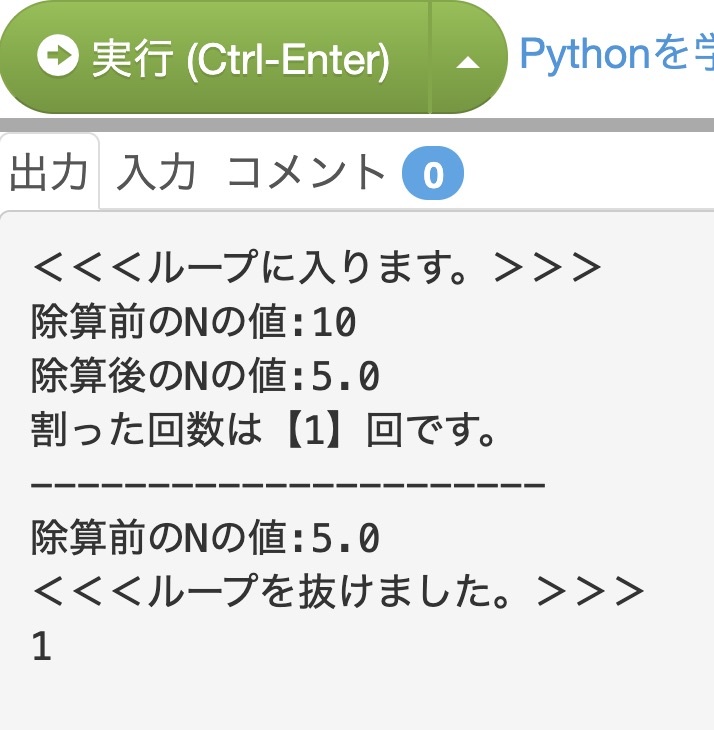Expand the dropdown arrow beside the 実行 button
The height and width of the screenshot is (730, 714).
[467, 61]
